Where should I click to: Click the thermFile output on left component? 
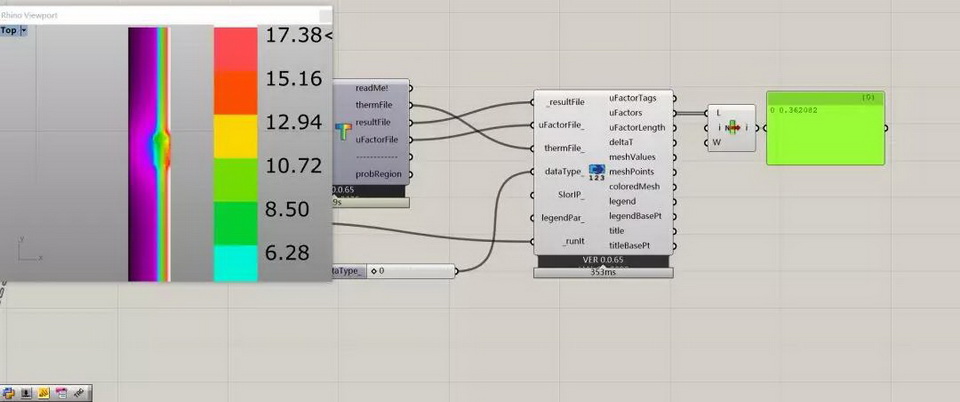(376, 104)
